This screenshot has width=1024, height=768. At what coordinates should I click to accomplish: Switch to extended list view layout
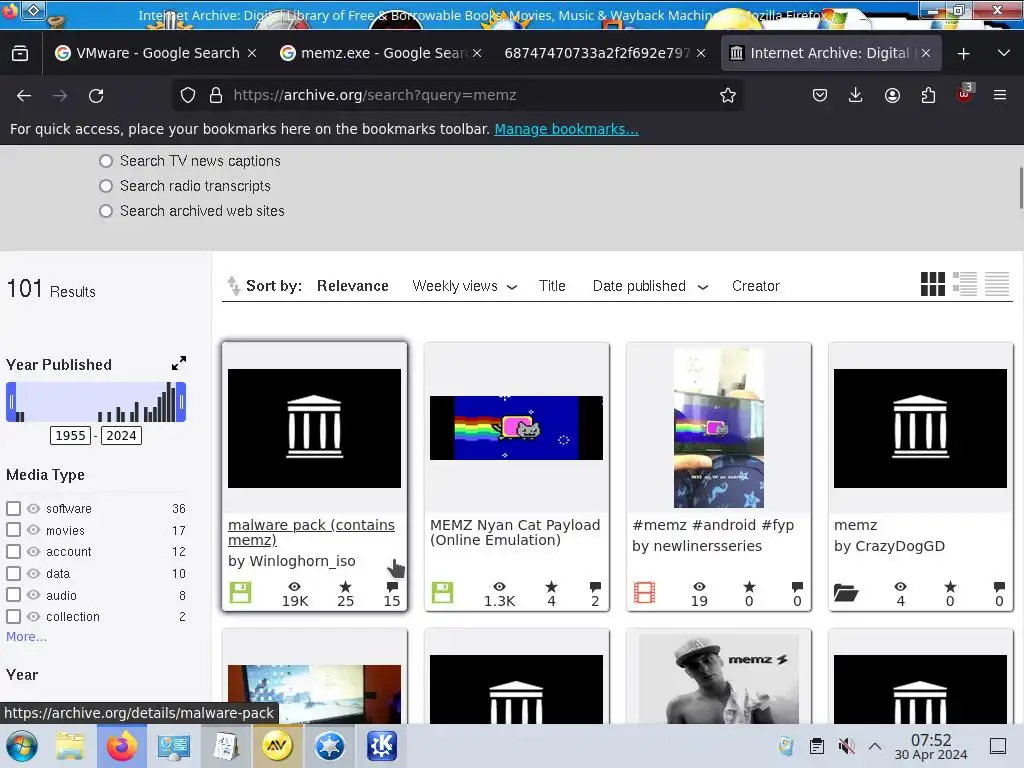pyautogui.click(x=965, y=284)
